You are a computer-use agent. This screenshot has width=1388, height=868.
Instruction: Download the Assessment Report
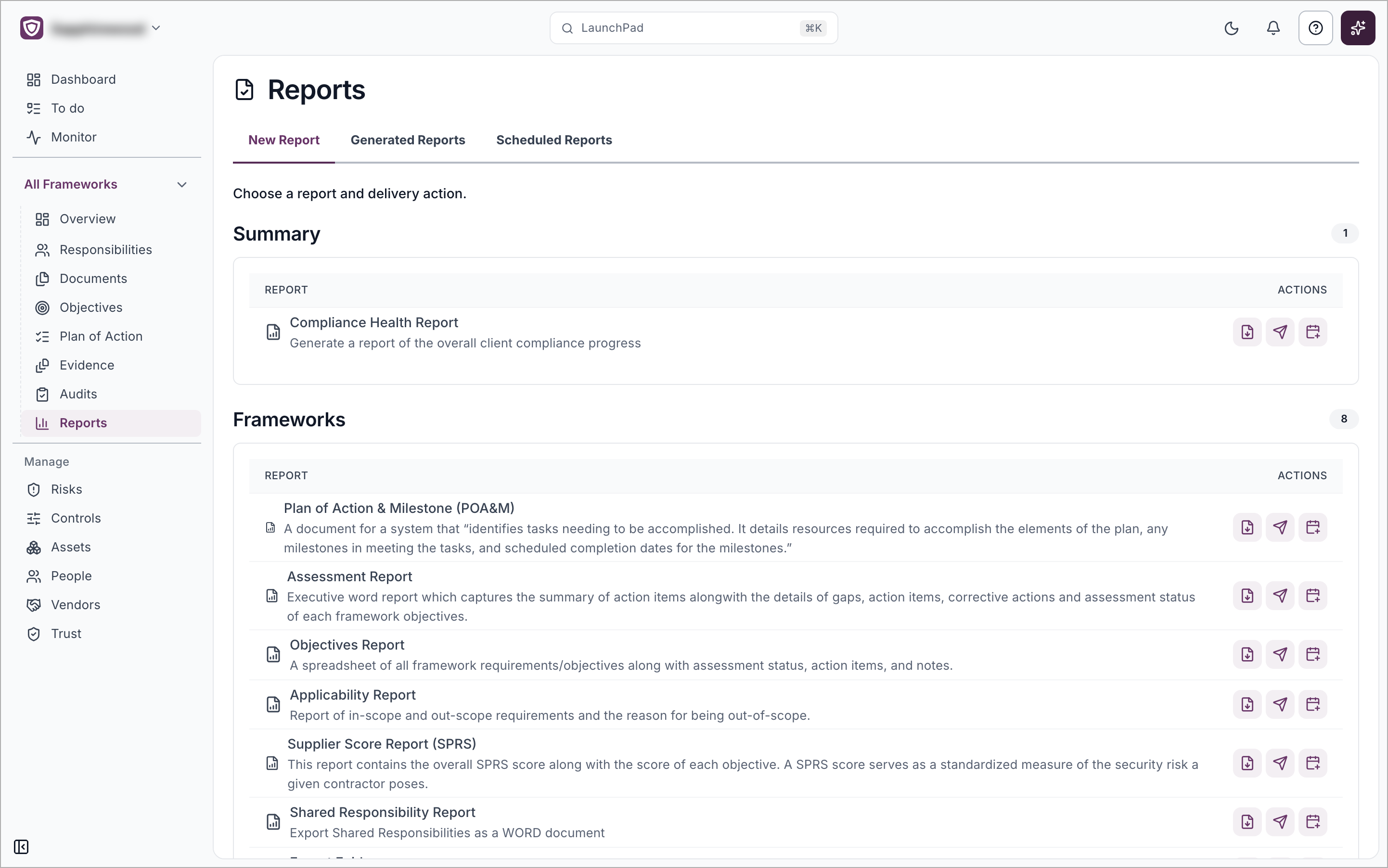tap(1247, 595)
